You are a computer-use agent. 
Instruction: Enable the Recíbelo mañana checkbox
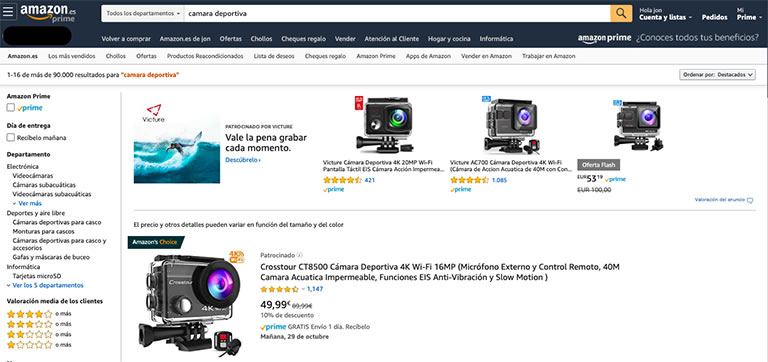coord(11,138)
